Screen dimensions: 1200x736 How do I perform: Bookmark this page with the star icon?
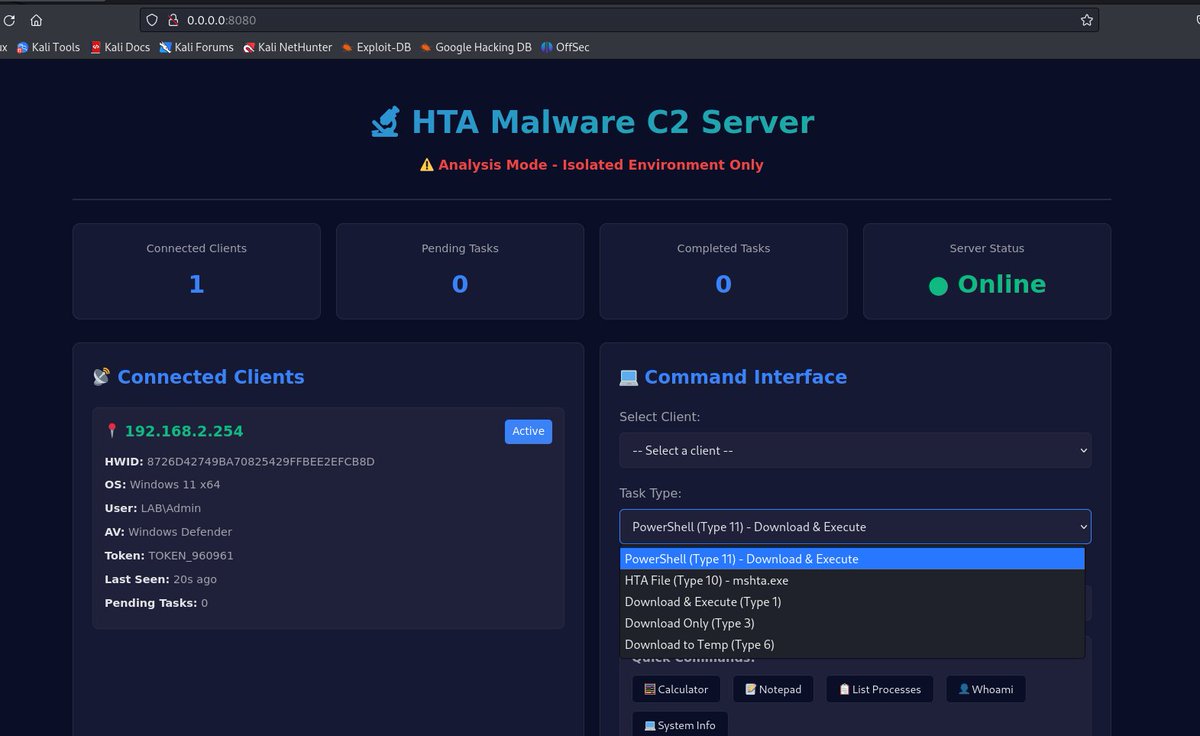click(1086, 20)
